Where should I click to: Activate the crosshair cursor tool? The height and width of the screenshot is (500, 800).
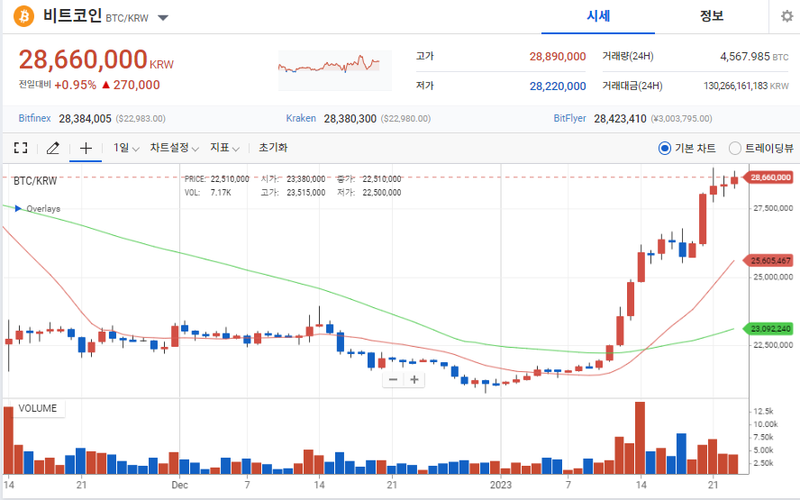86,148
